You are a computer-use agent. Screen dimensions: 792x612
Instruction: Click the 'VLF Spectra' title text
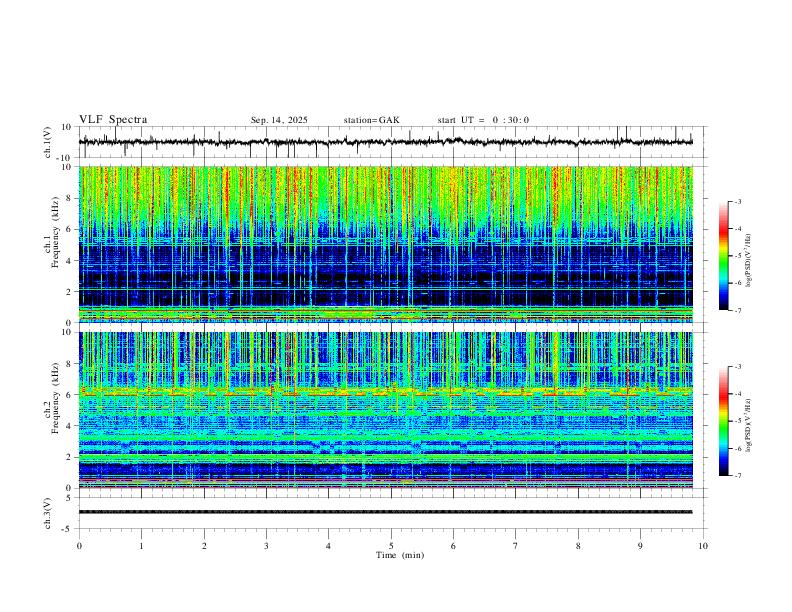(x=113, y=120)
